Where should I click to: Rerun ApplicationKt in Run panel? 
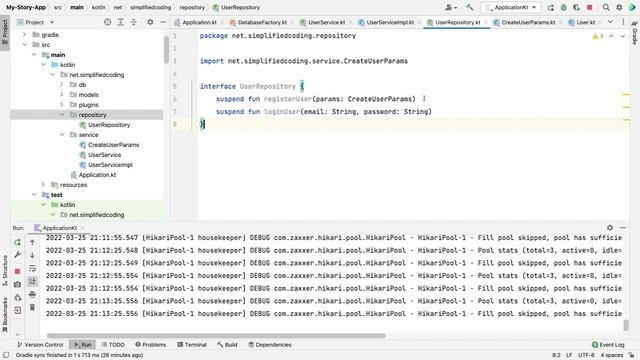coord(17,242)
